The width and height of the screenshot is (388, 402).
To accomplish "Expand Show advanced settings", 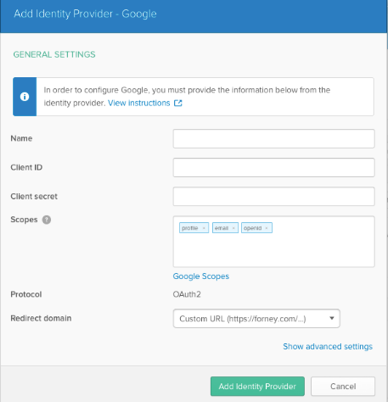I will 328,347.
